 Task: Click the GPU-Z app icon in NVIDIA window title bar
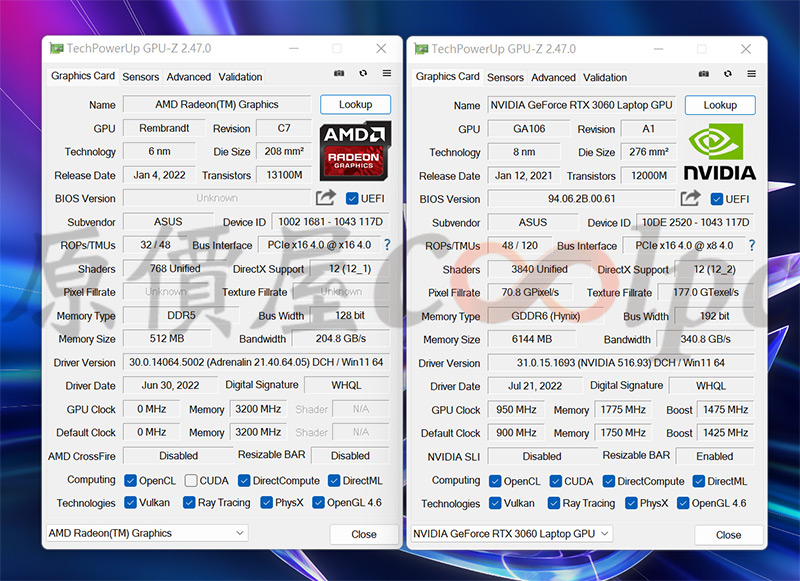[x=421, y=49]
